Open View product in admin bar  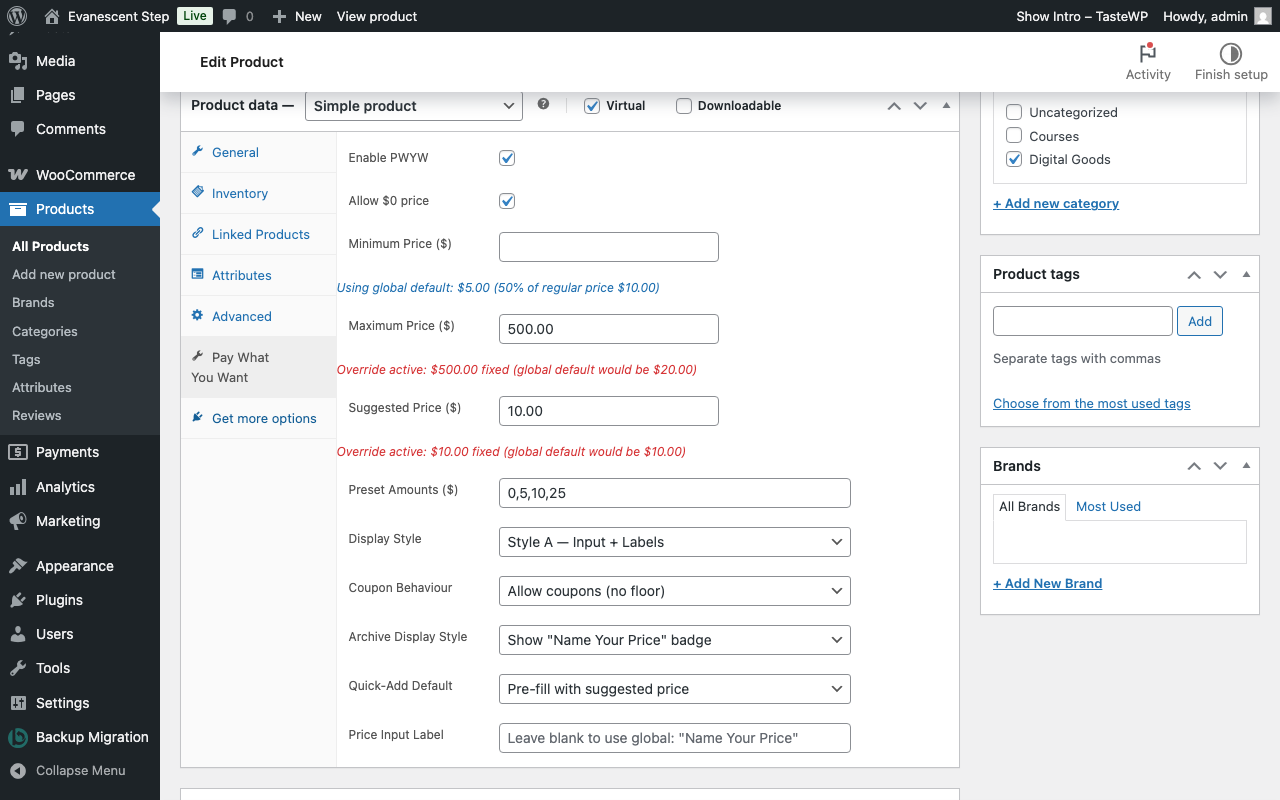[x=377, y=16]
